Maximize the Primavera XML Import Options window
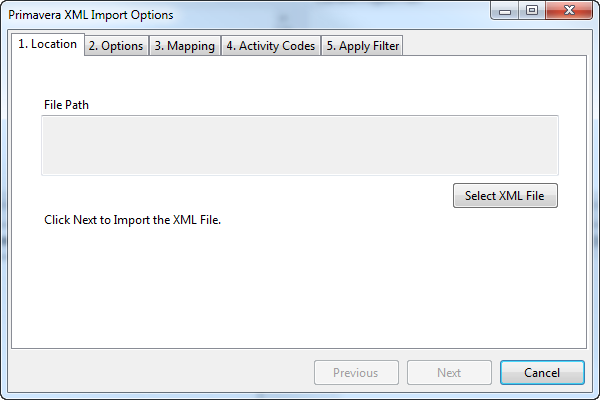 tap(532, 10)
